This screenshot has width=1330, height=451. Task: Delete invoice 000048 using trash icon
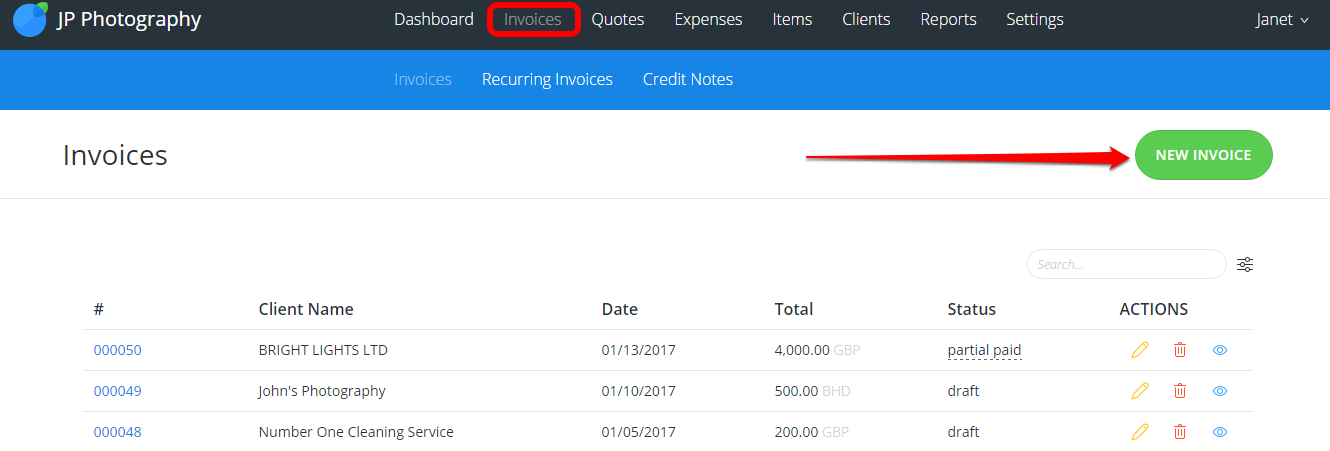tap(1180, 432)
